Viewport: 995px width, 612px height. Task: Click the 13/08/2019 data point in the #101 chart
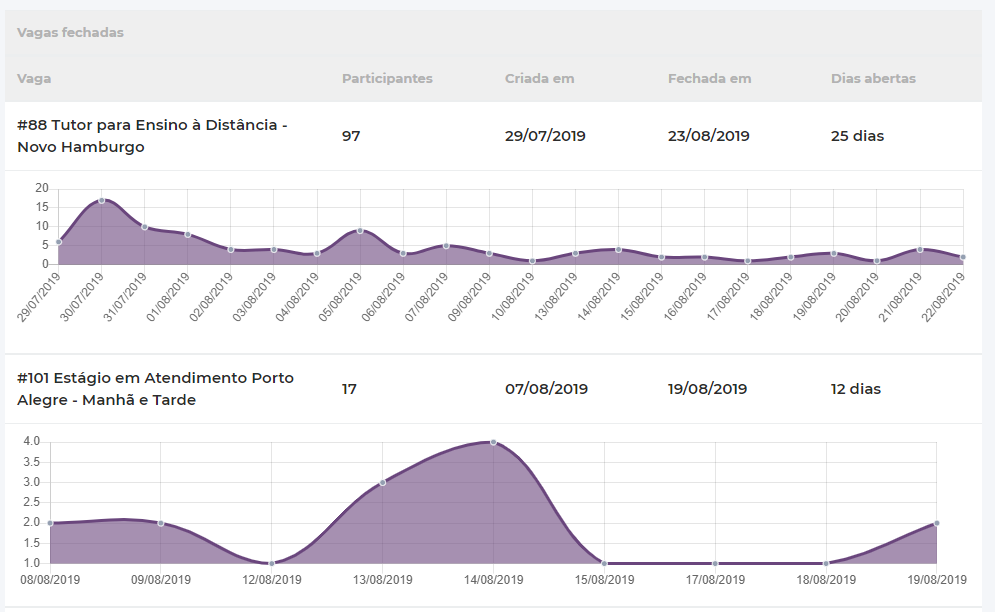tap(382, 483)
